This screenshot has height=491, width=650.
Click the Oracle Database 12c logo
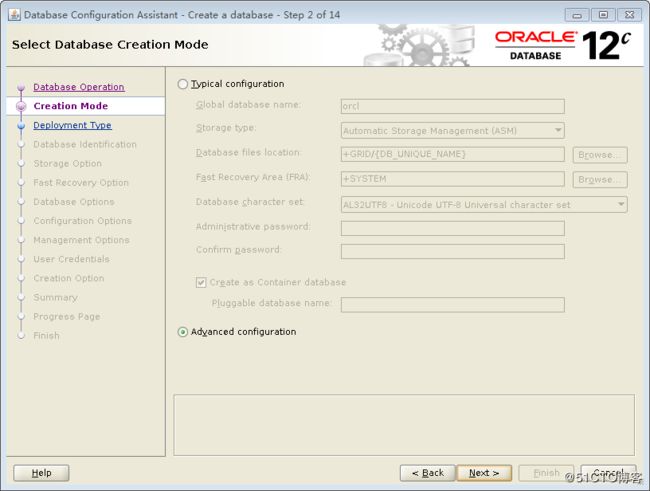point(563,45)
